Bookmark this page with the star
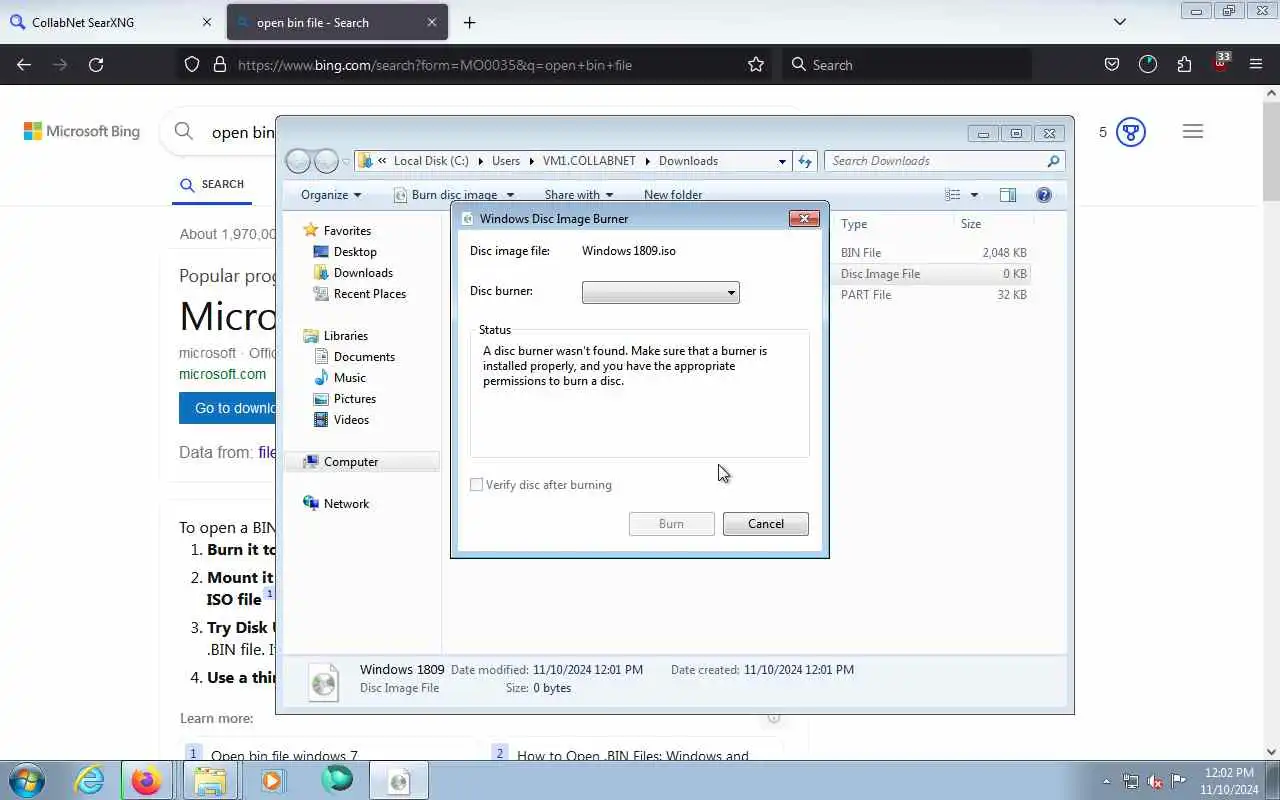 click(x=756, y=64)
